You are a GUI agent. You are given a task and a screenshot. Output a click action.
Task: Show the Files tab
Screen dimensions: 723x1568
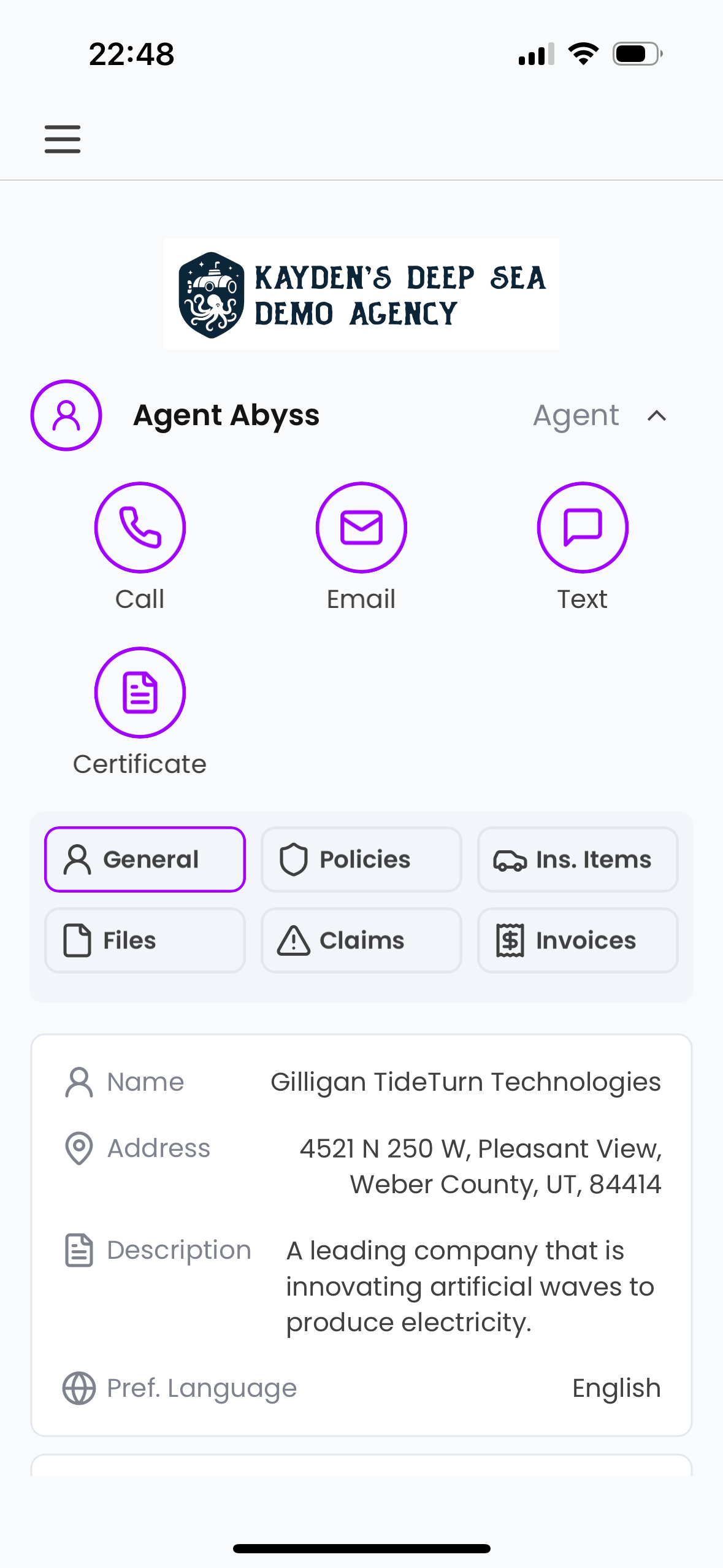tap(145, 940)
